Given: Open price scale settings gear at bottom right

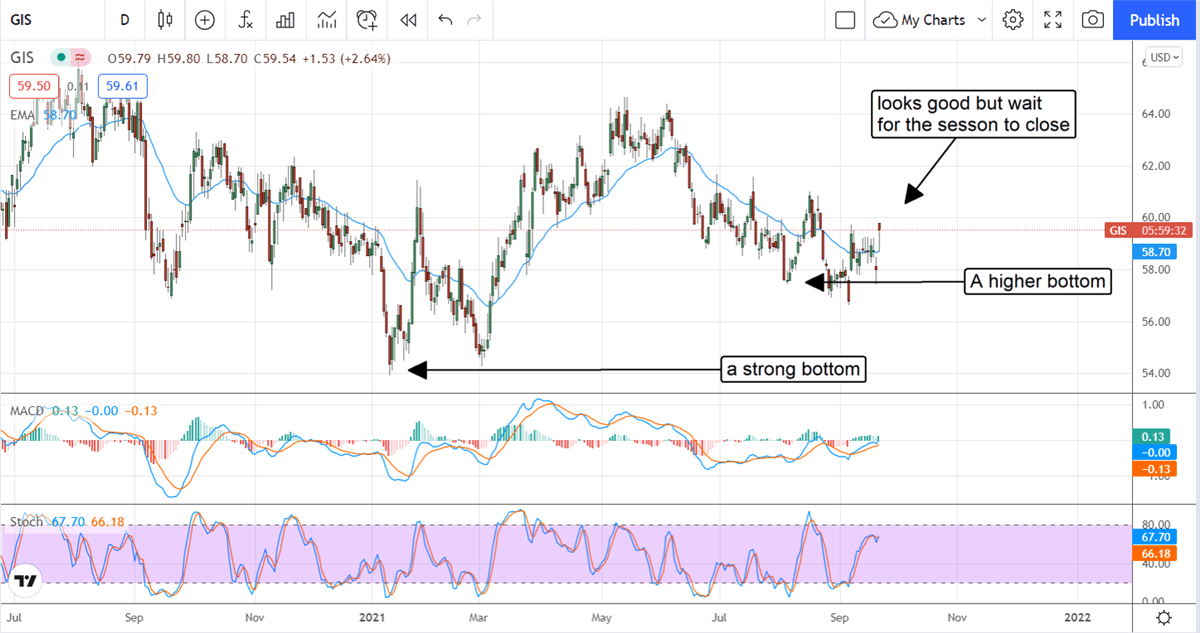Looking at the screenshot, I should tap(1164, 616).
